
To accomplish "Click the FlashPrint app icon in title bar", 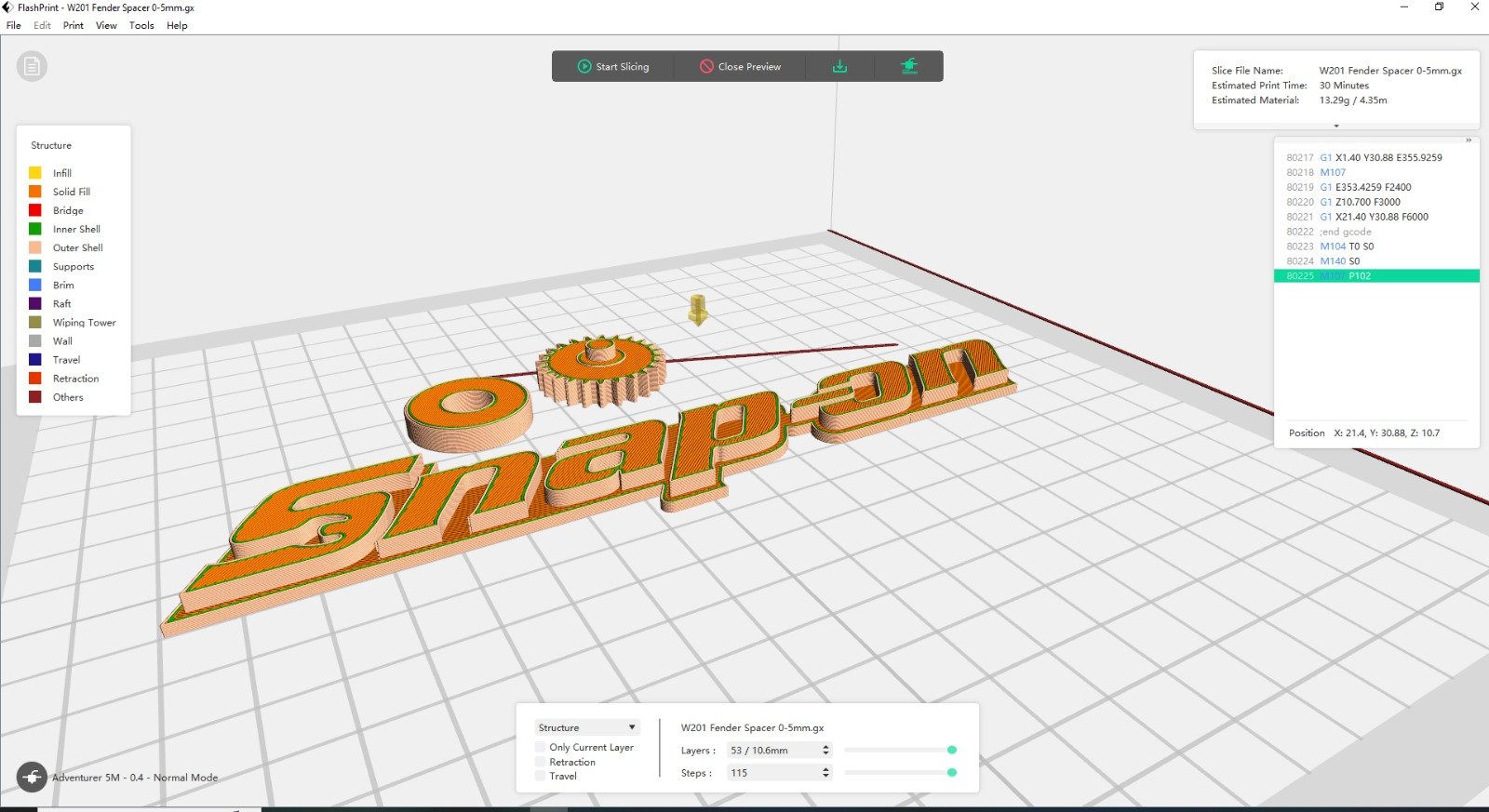I will click(x=8, y=7).
